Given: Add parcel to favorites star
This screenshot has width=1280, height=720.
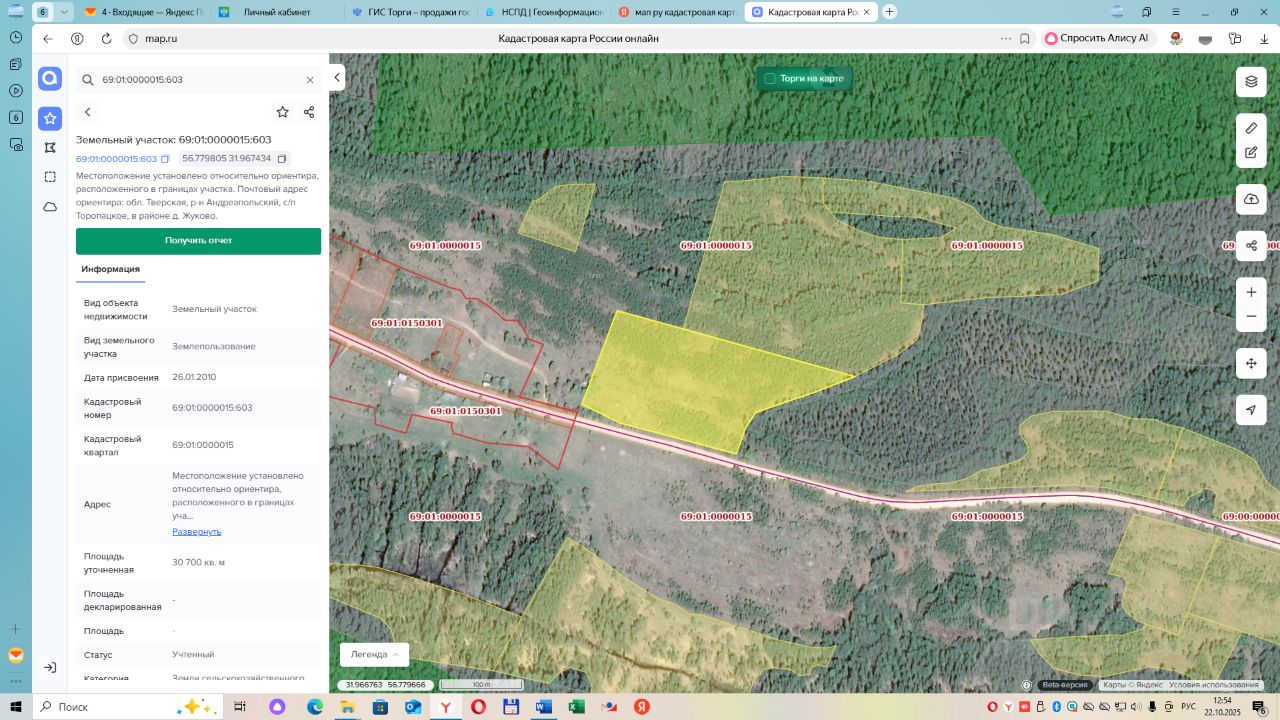Looking at the screenshot, I should pyautogui.click(x=283, y=112).
